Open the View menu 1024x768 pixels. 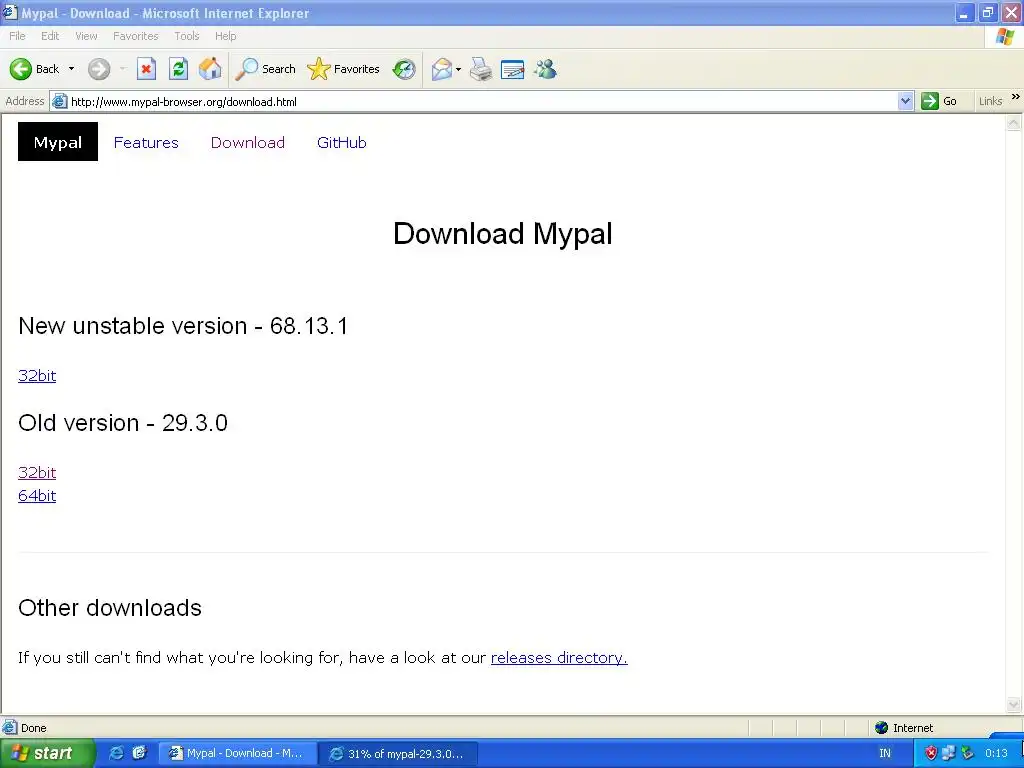[86, 36]
